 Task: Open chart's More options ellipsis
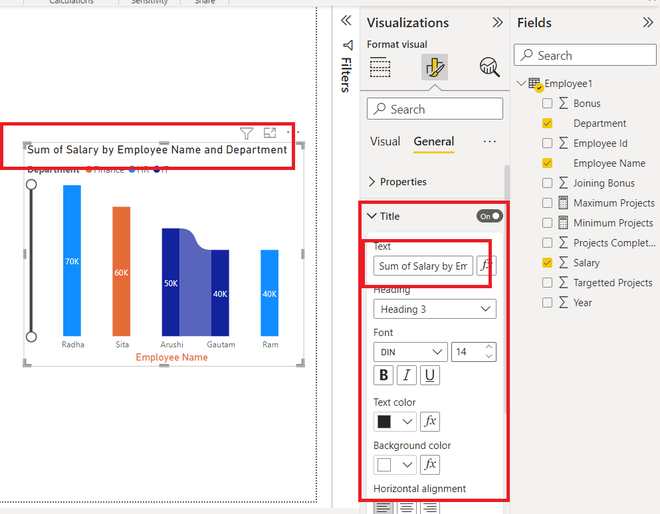click(293, 132)
